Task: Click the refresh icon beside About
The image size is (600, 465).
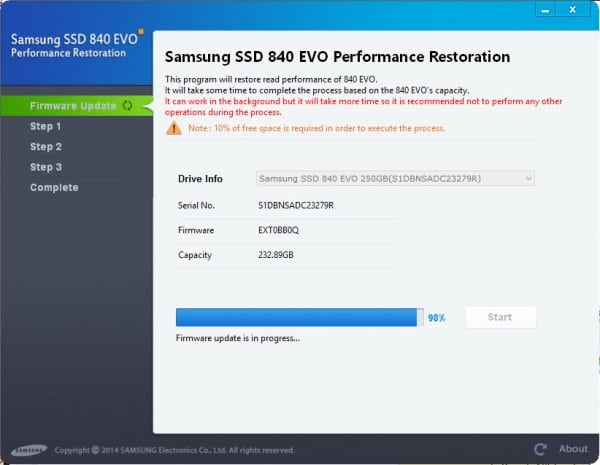Action: [x=541, y=449]
